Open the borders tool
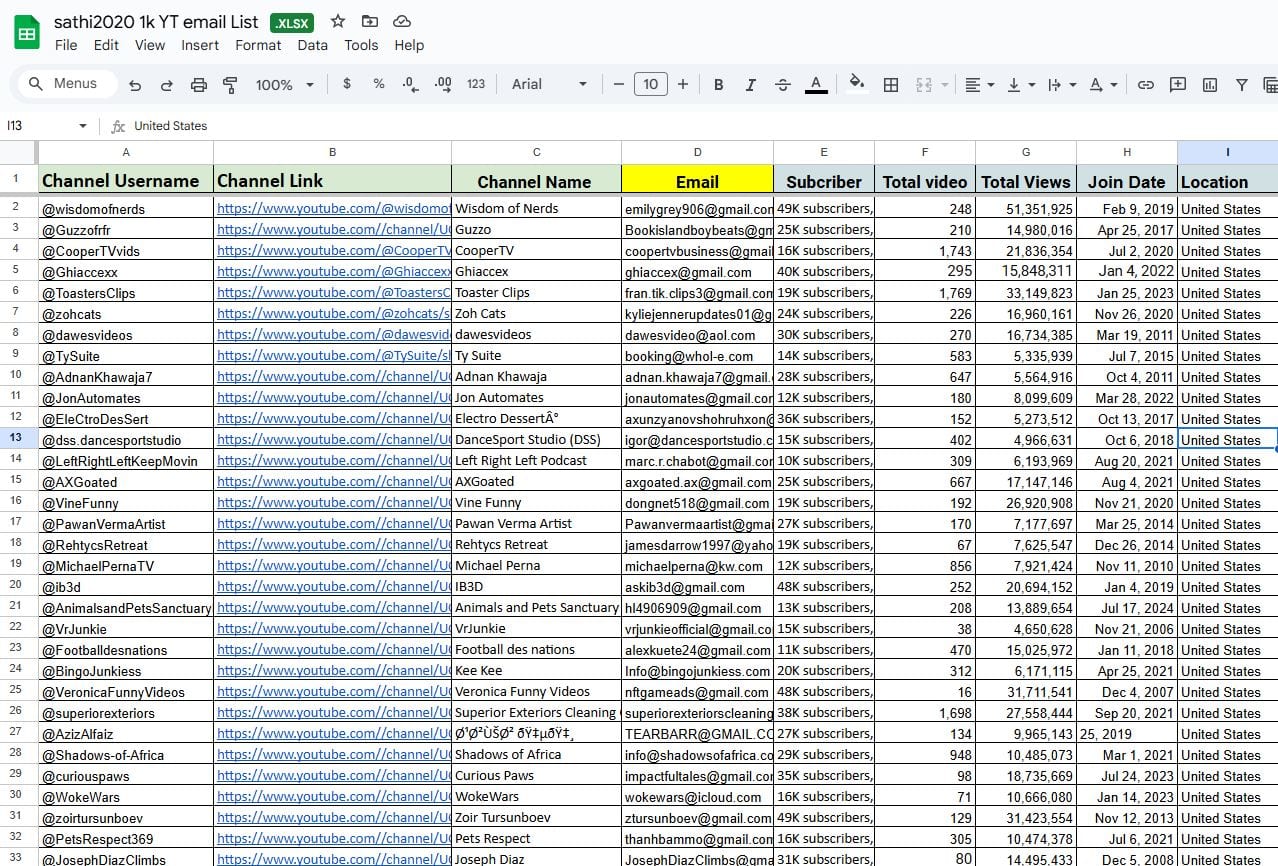 [x=890, y=85]
